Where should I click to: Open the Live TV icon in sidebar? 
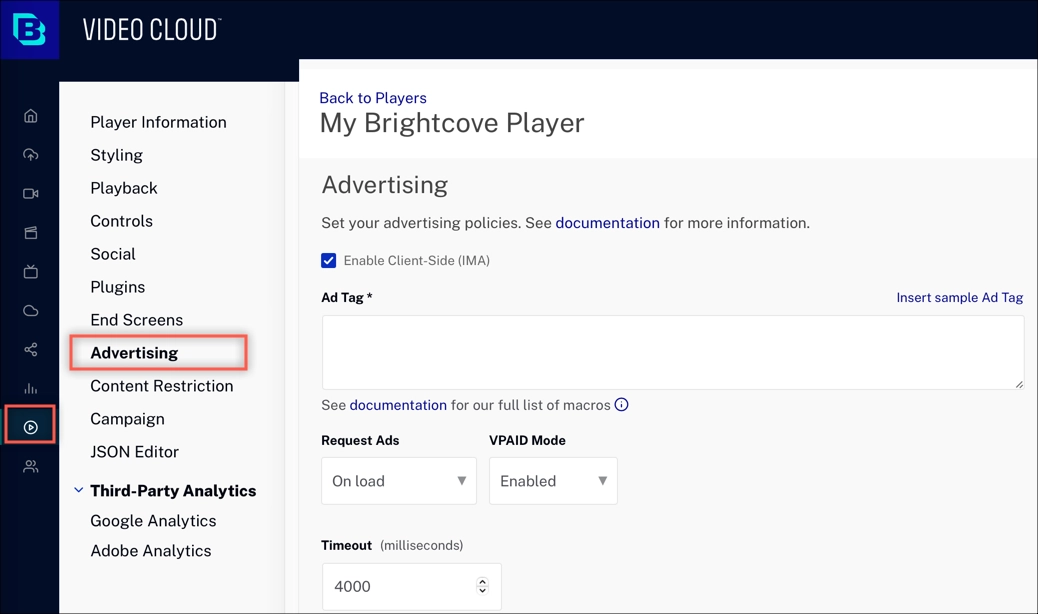[31, 272]
